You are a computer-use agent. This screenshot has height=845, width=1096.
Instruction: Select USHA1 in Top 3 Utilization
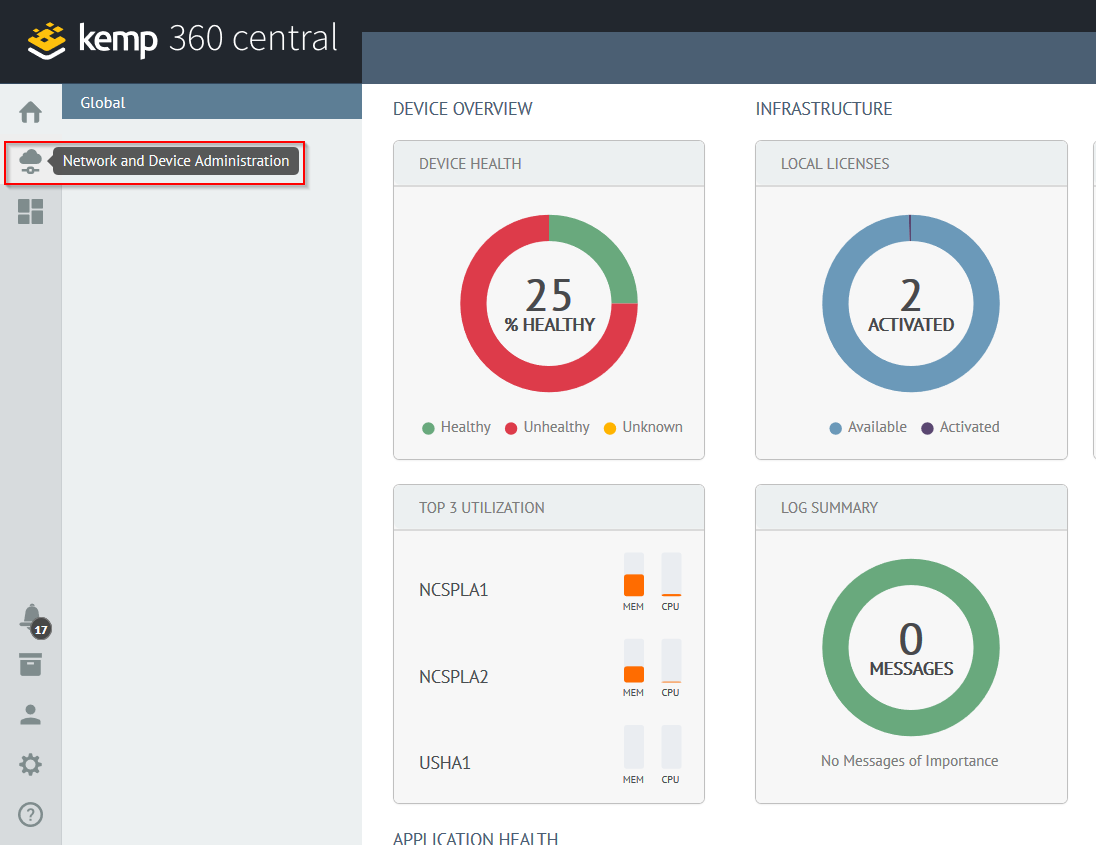[x=445, y=763]
